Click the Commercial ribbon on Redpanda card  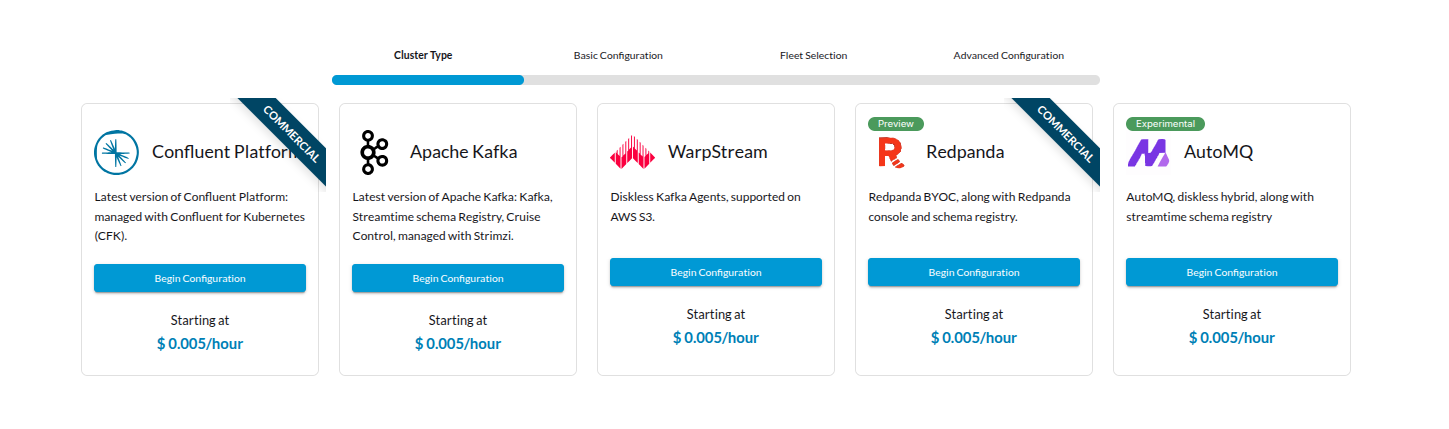point(1063,134)
